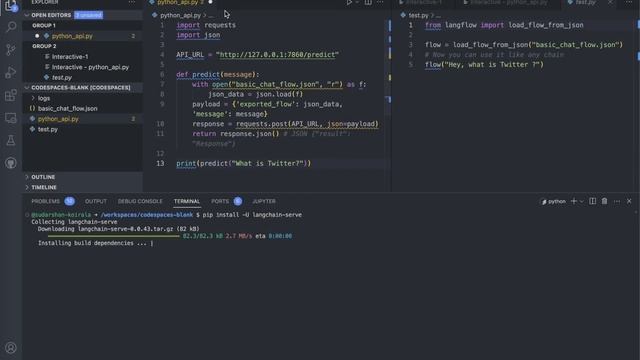Viewport: 640px width, 360px height.
Task: Open Explorer panel more actions menu
Action: tap(131, 2)
